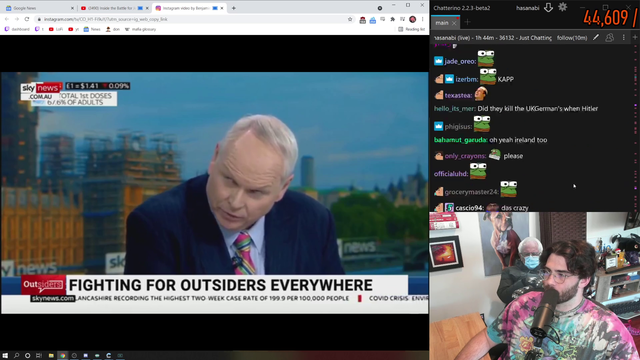
Task: Open the yt bookmark
Action: coord(74,29)
